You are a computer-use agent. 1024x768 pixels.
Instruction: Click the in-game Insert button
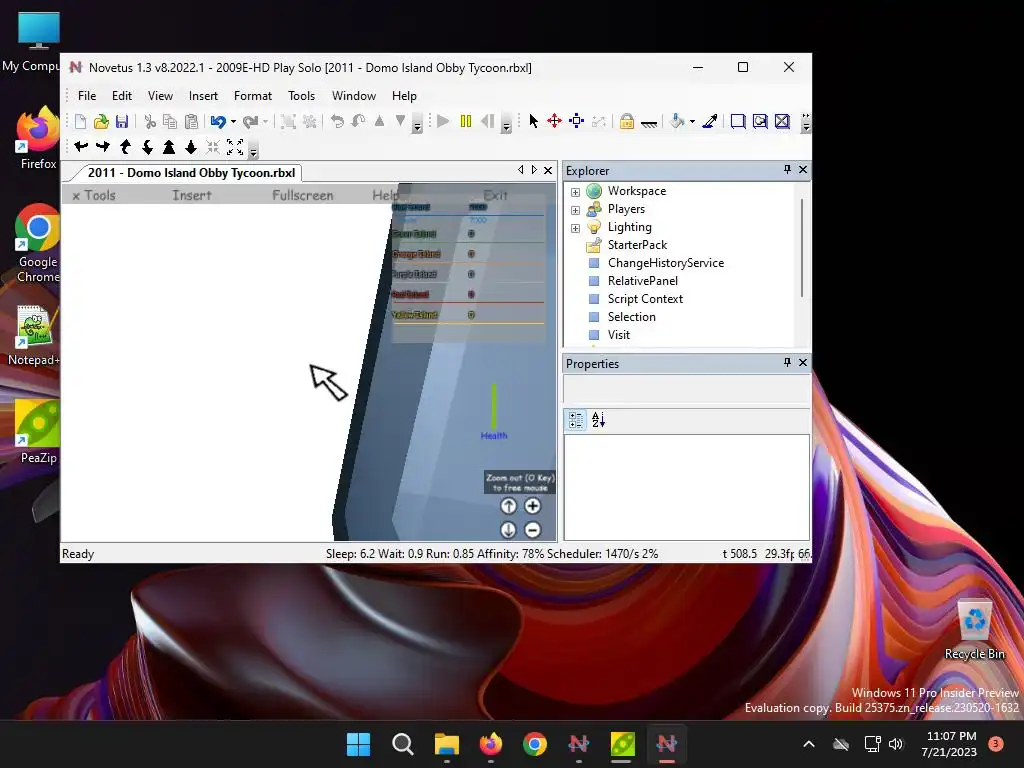[x=191, y=195]
